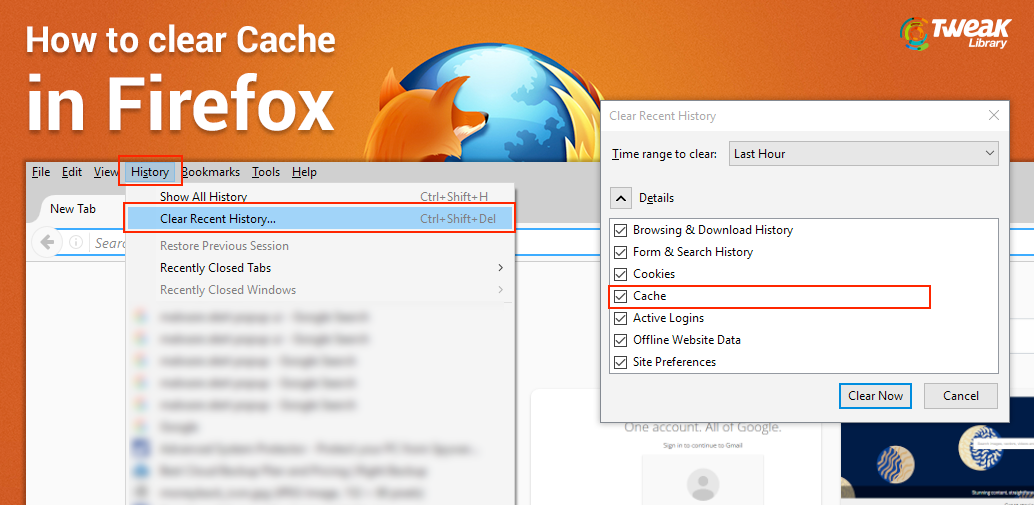The height and width of the screenshot is (505, 1034).
Task: Open the File menu
Action: tap(41, 172)
